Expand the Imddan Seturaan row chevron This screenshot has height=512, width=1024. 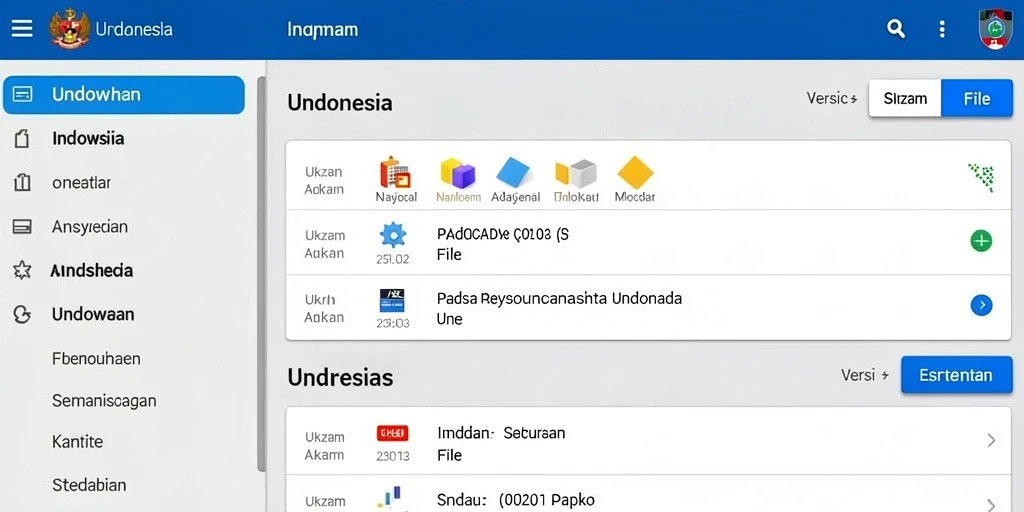pyautogui.click(x=991, y=440)
